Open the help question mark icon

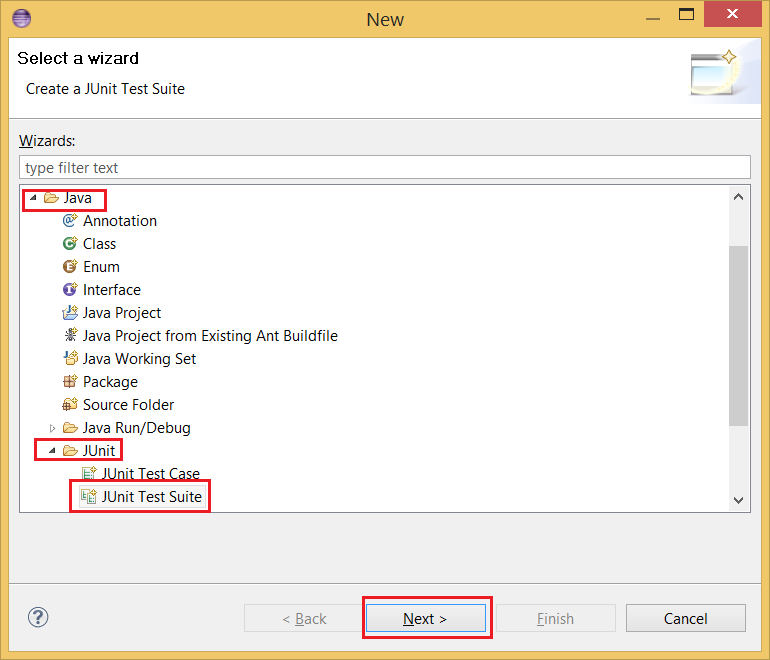pos(38,617)
